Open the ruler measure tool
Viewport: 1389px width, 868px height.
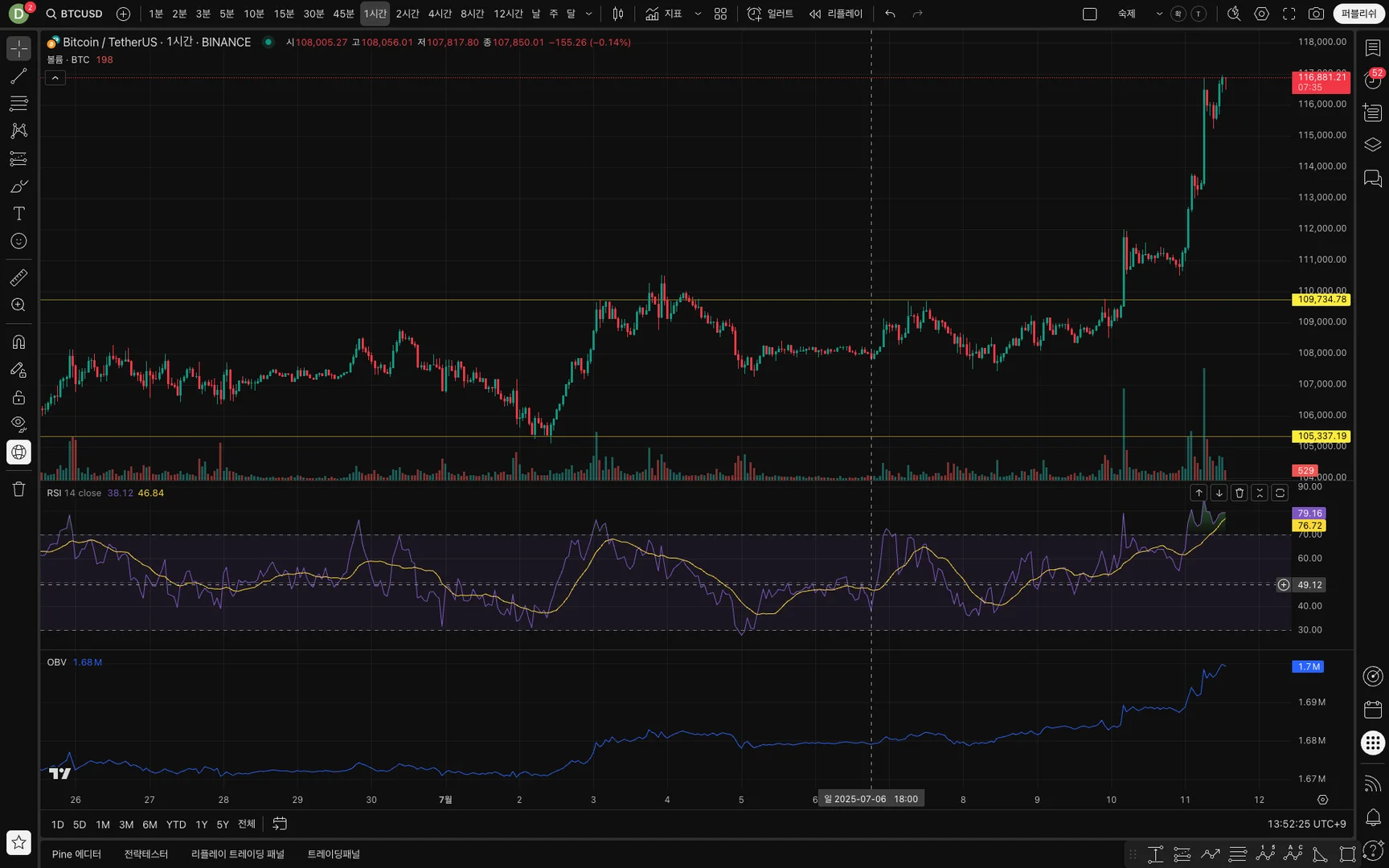pyautogui.click(x=18, y=278)
